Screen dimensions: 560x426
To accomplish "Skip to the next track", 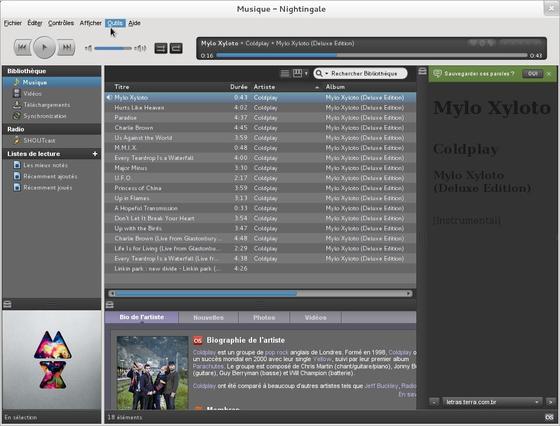I will (66, 47).
